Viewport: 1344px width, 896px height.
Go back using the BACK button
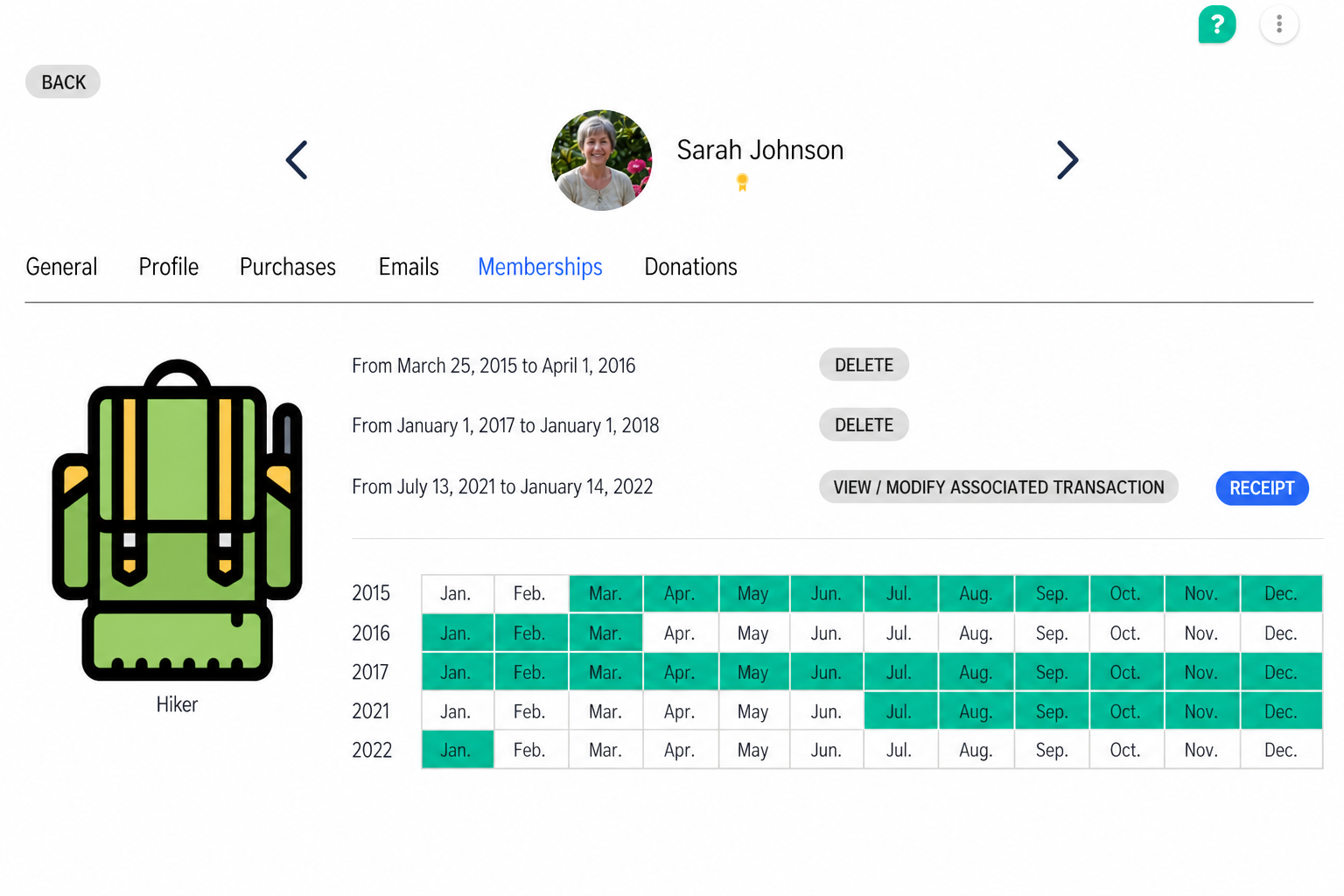click(x=63, y=82)
